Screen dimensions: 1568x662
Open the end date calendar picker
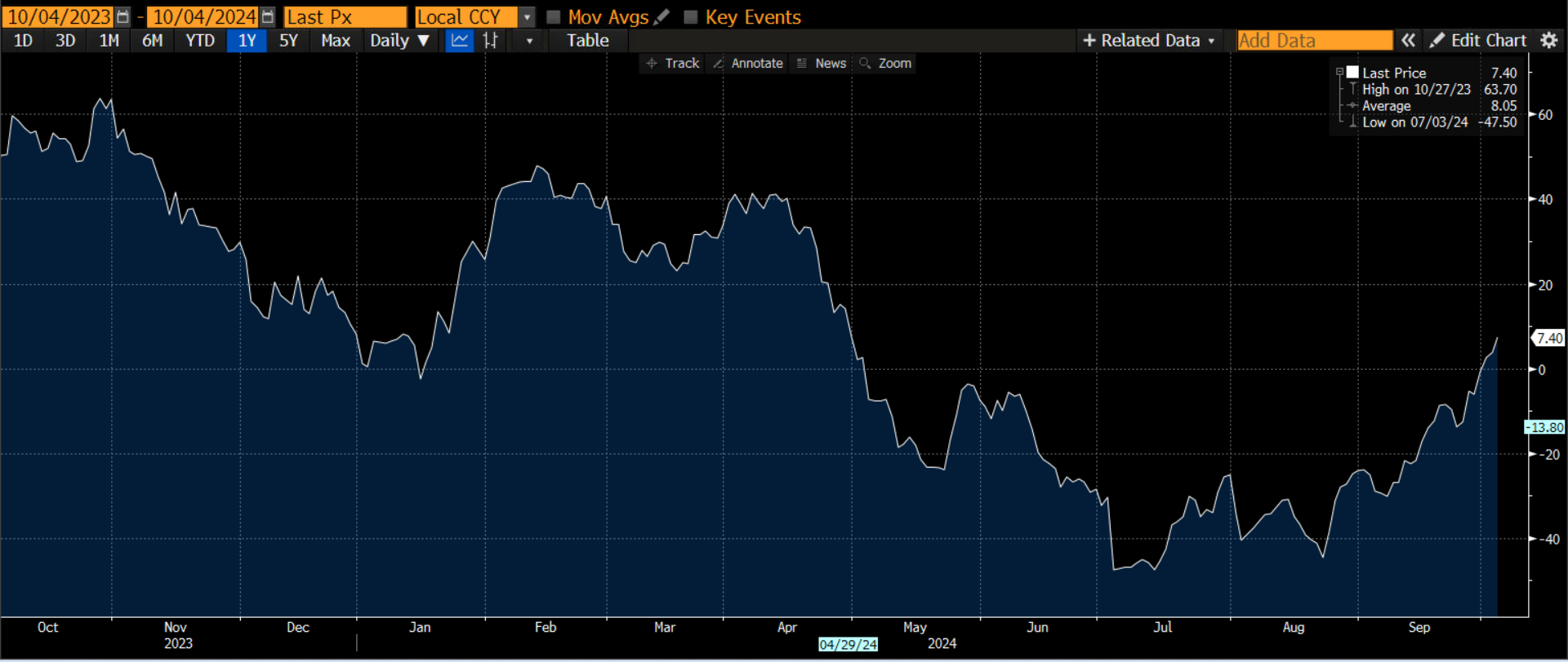[x=267, y=17]
